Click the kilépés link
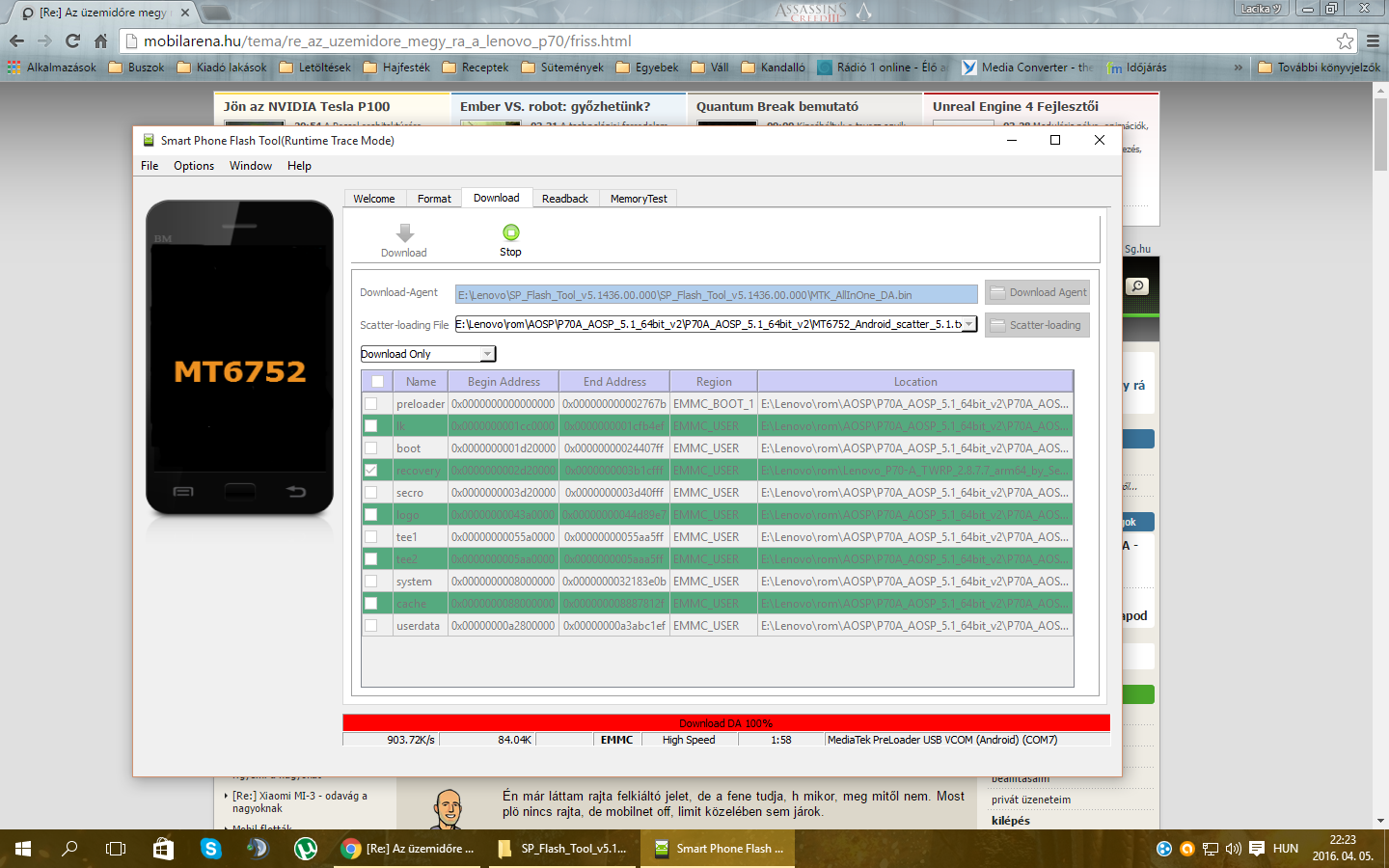The width and height of the screenshot is (1389, 868). point(1011,821)
